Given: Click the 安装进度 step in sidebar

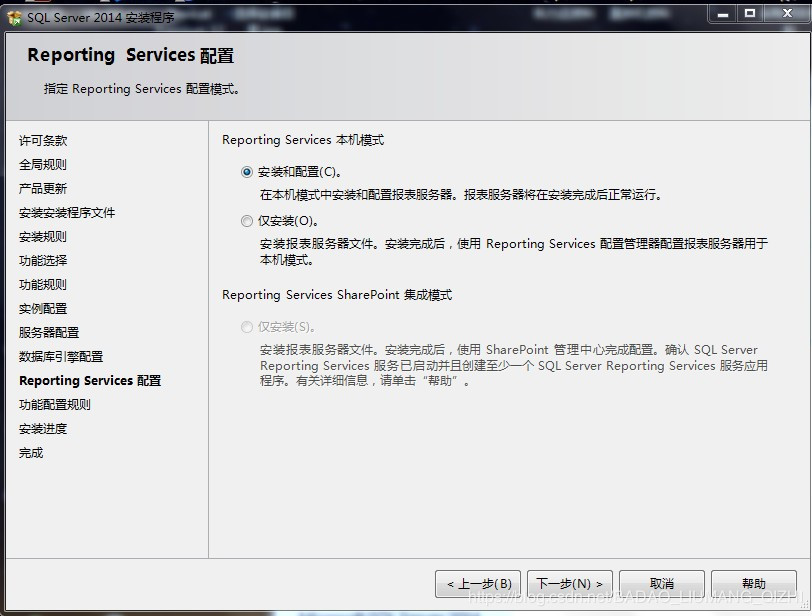Looking at the screenshot, I should click(x=43, y=429).
